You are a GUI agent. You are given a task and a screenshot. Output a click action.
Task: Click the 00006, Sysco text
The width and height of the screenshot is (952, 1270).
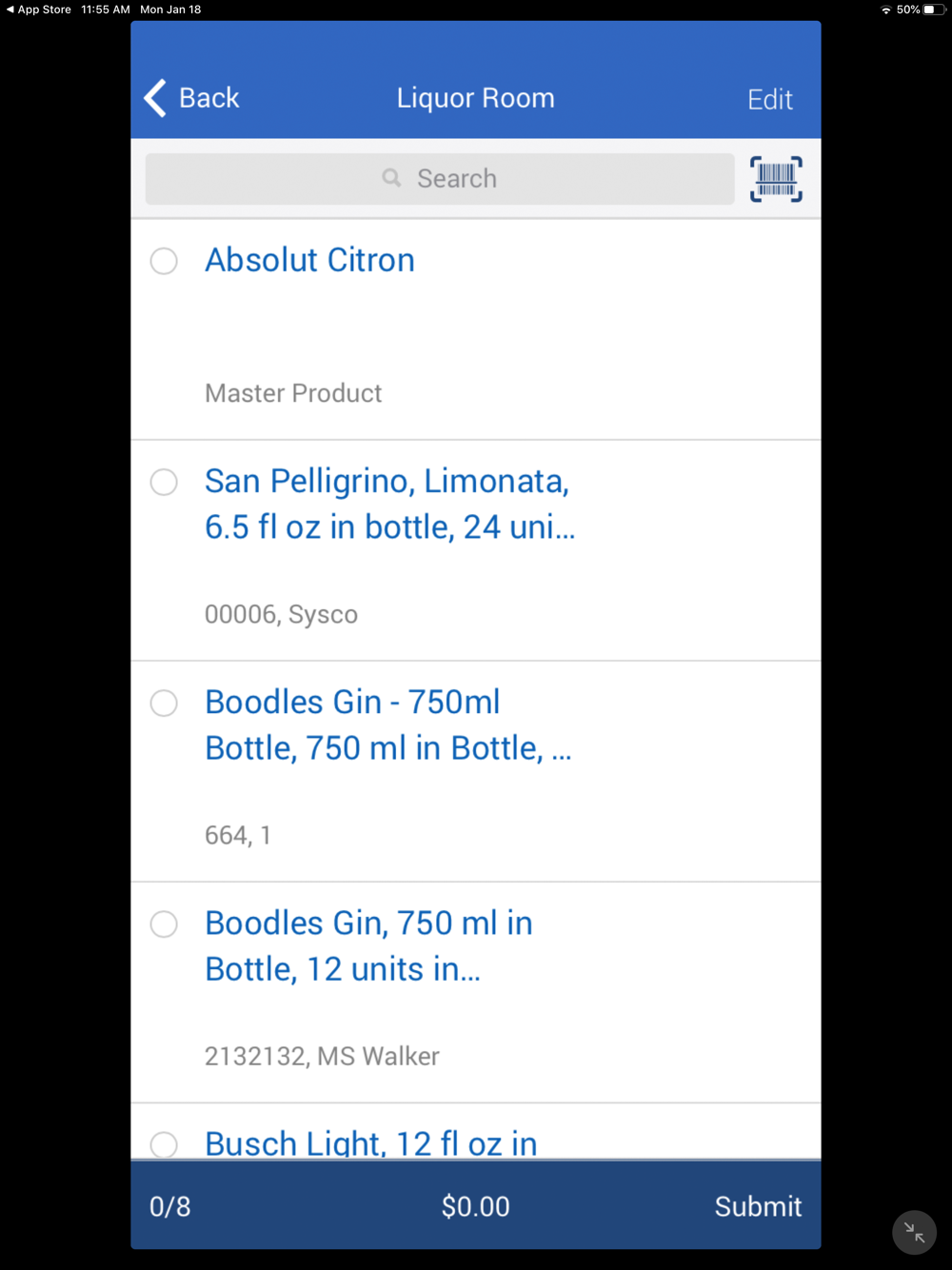click(x=281, y=614)
